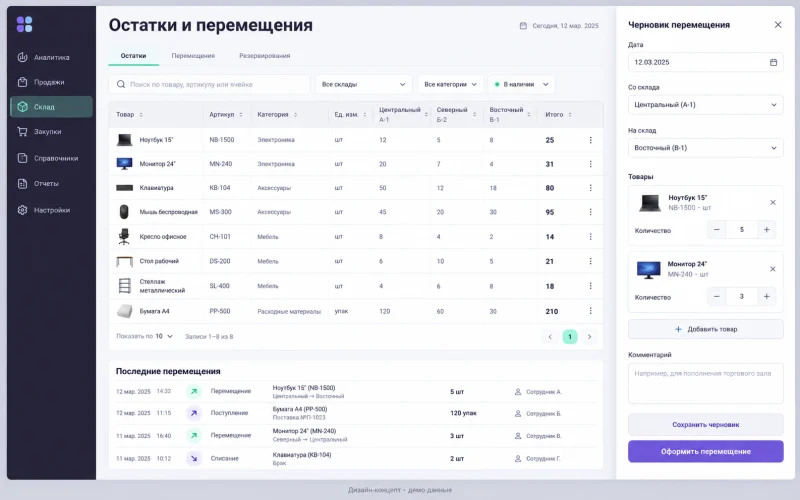Viewport: 800px width, 500px height.
Task: Click the Комментарий text area
Action: pyautogui.click(x=706, y=384)
